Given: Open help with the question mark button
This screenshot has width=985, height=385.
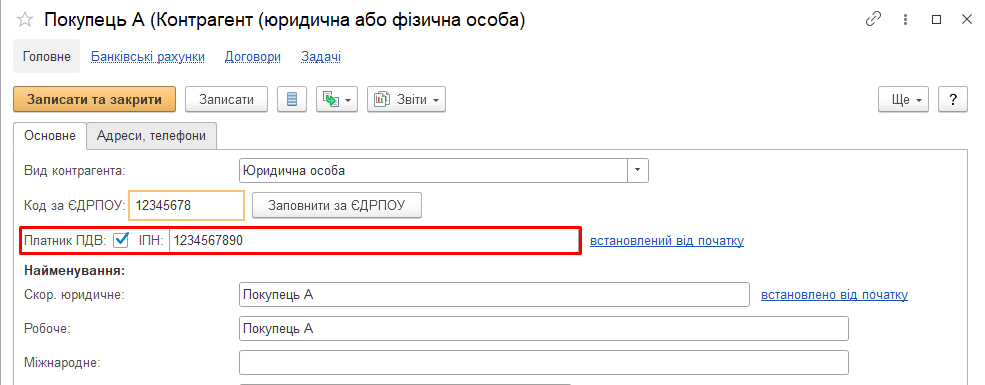Looking at the screenshot, I should 953,99.
